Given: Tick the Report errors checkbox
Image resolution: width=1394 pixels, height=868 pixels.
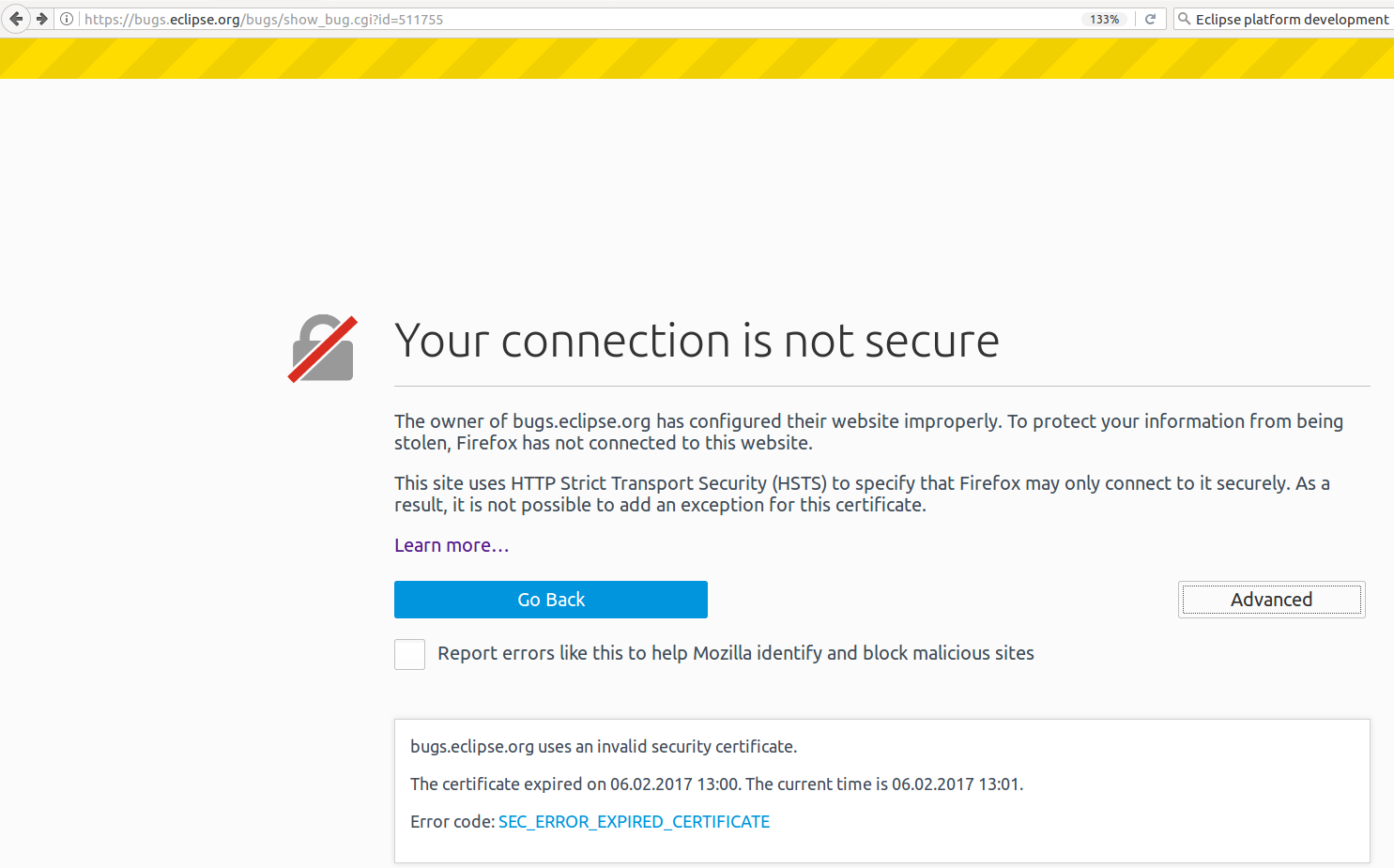Looking at the screenshot, I should click(409, 654).
